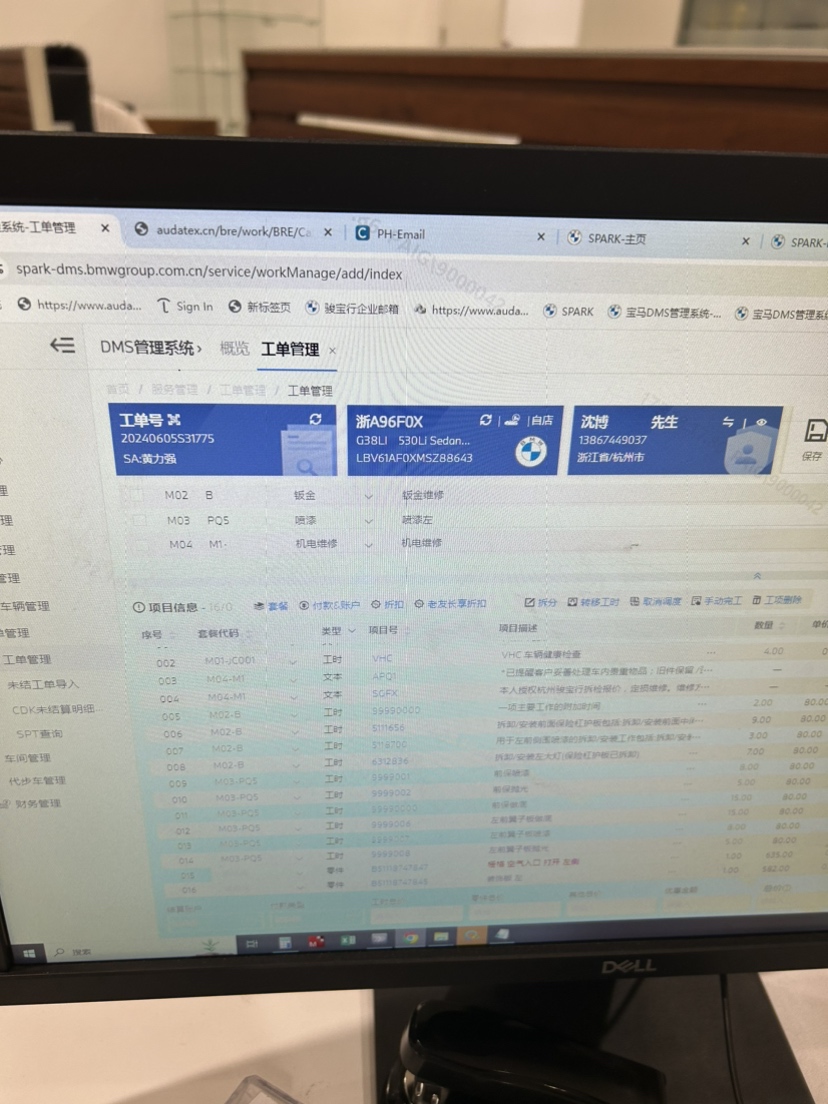Open the Sign In bookmark
The height and width of the screenshot is (1104, 828).
click(x=185, y=306)
